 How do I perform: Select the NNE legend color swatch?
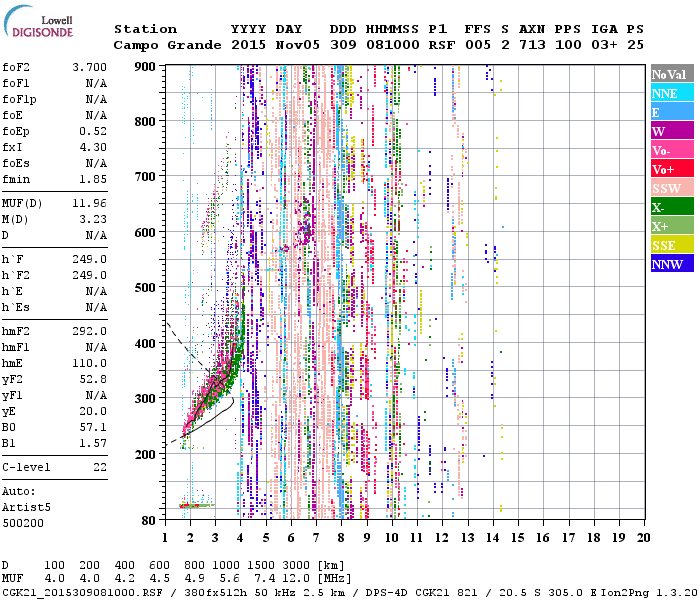[x=672, y=93]
